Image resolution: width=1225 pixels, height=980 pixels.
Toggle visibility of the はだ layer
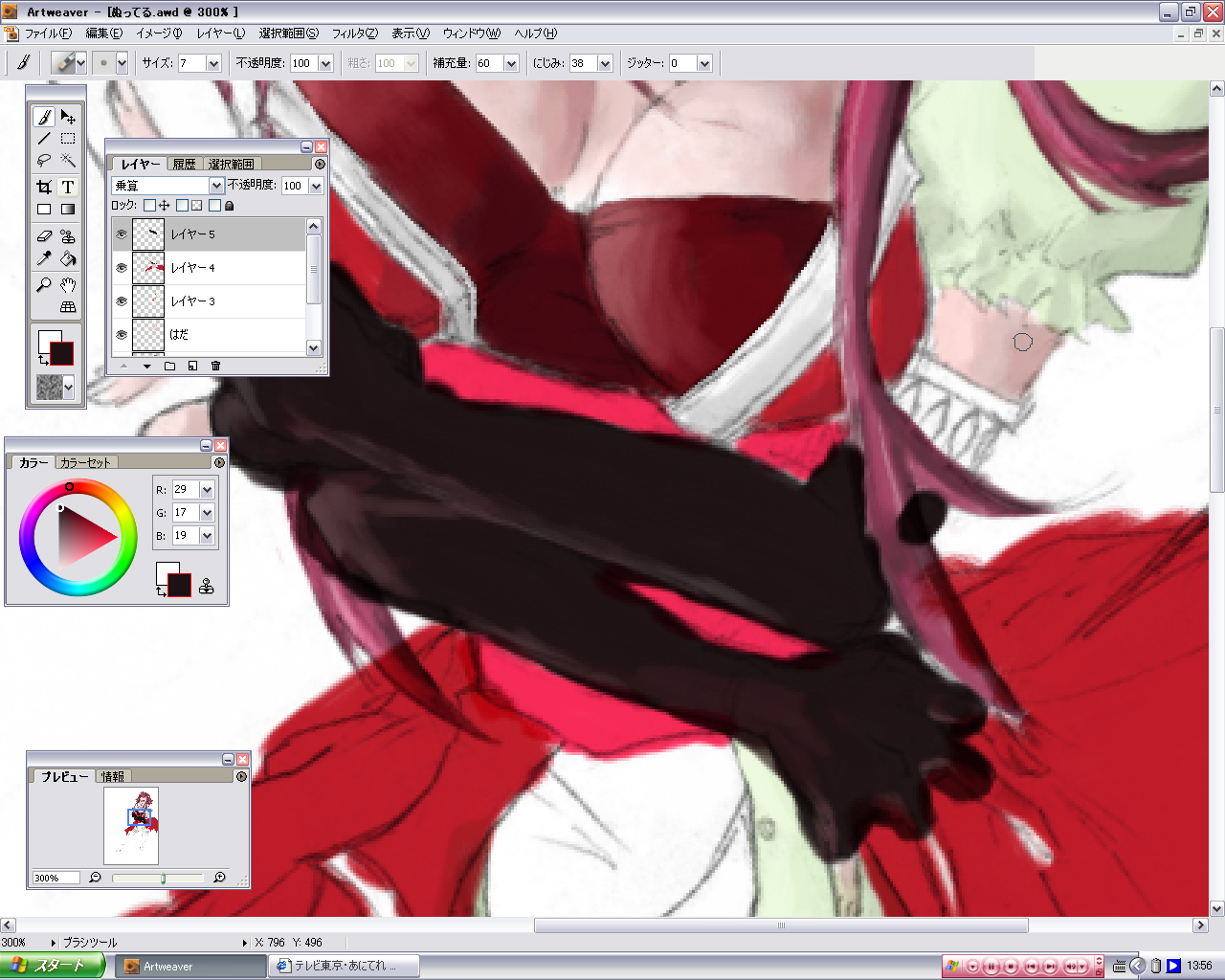pos(122,335)
